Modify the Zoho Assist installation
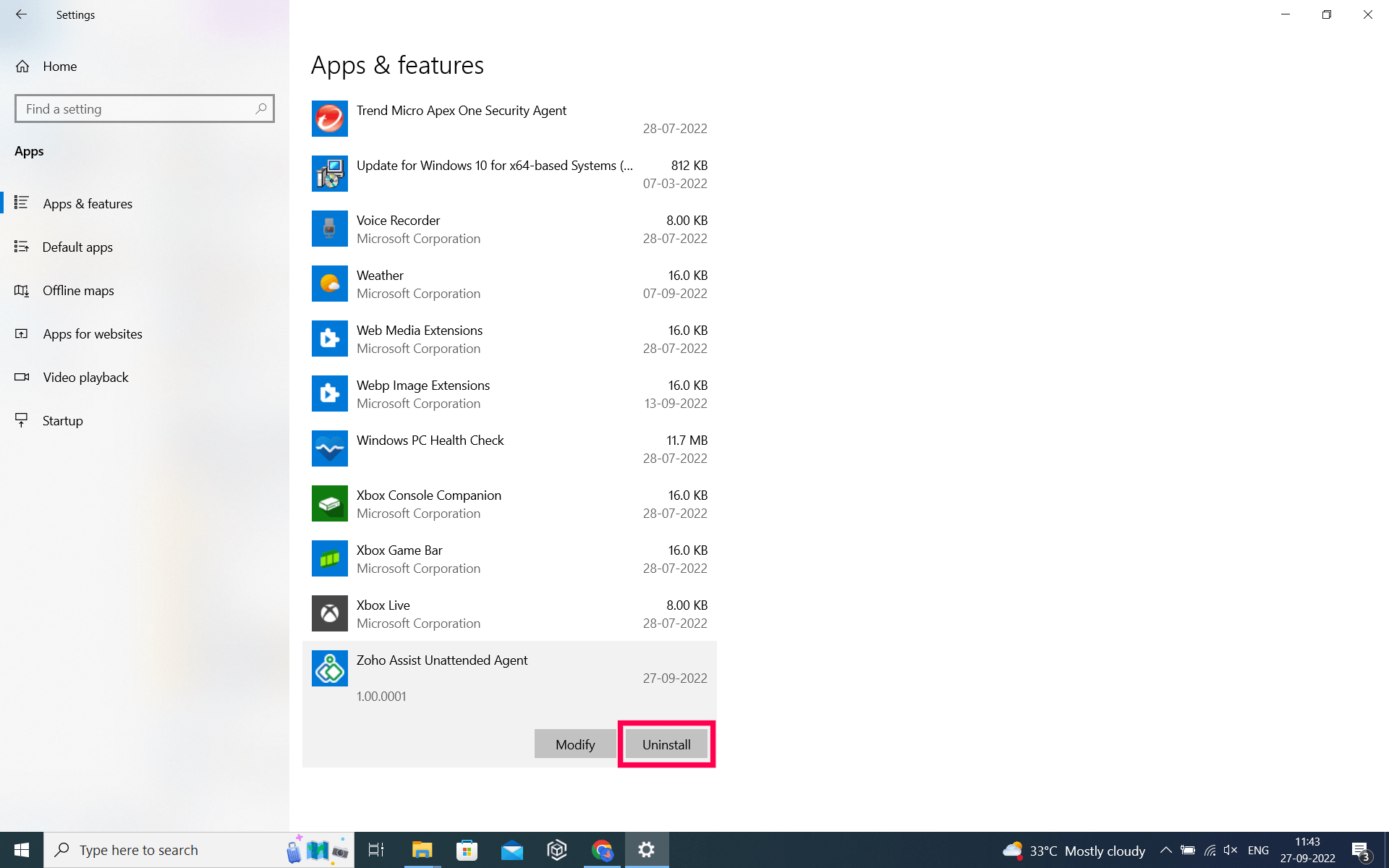The height and width of the screenshot is (868, 1389). 574,744
